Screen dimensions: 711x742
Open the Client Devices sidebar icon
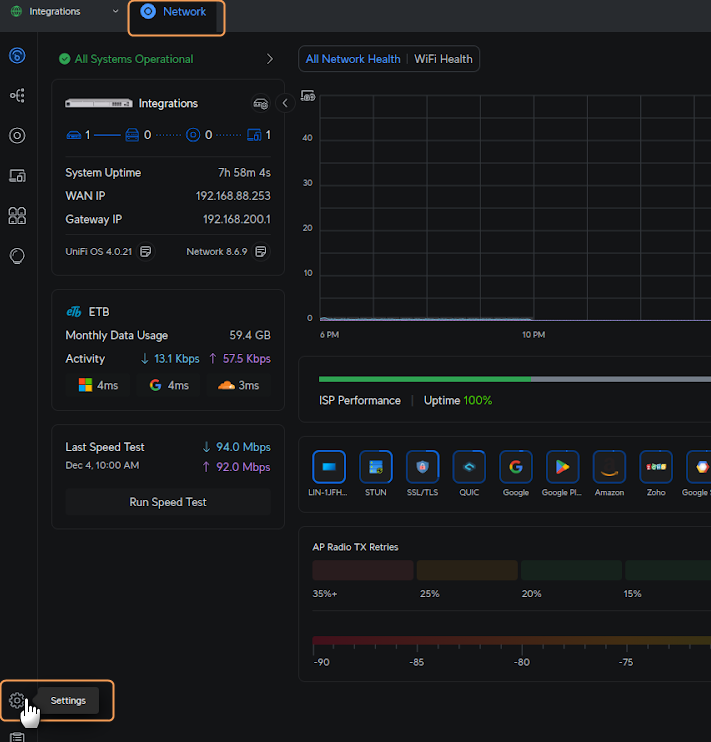tap(17, 176)
